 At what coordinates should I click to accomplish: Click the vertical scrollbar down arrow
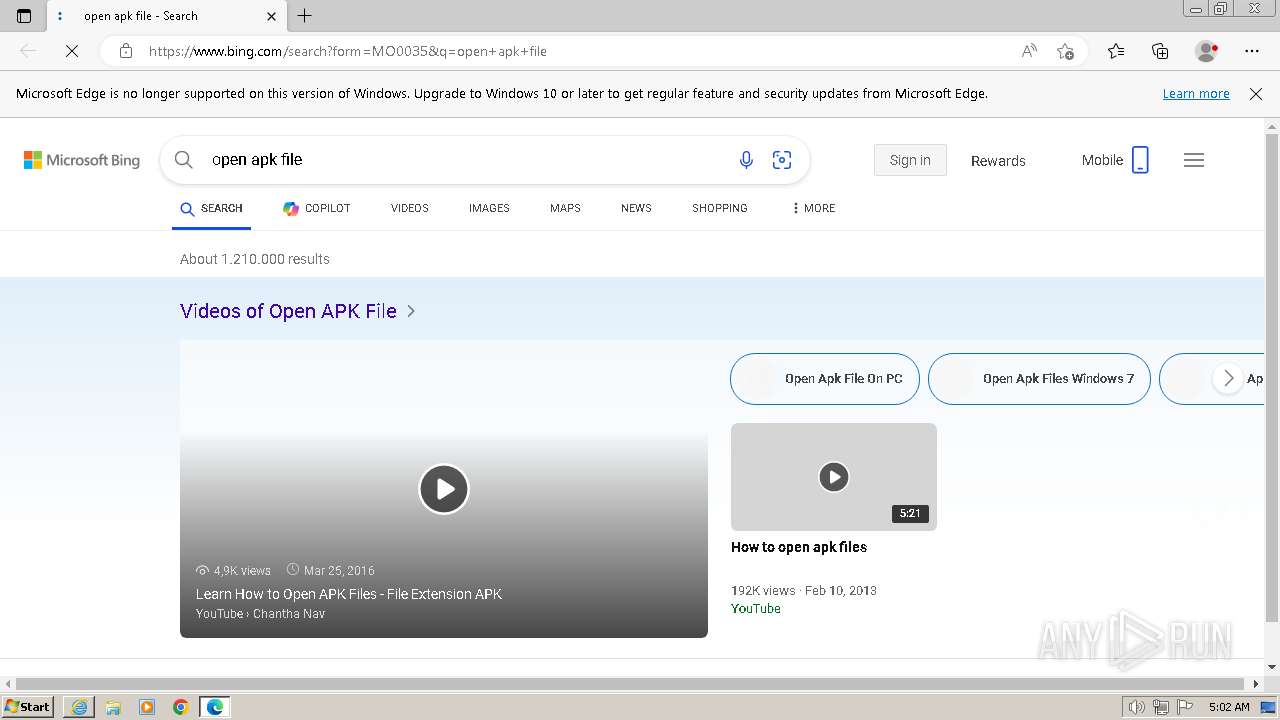pyautogui.click(x=1272, y=666)
